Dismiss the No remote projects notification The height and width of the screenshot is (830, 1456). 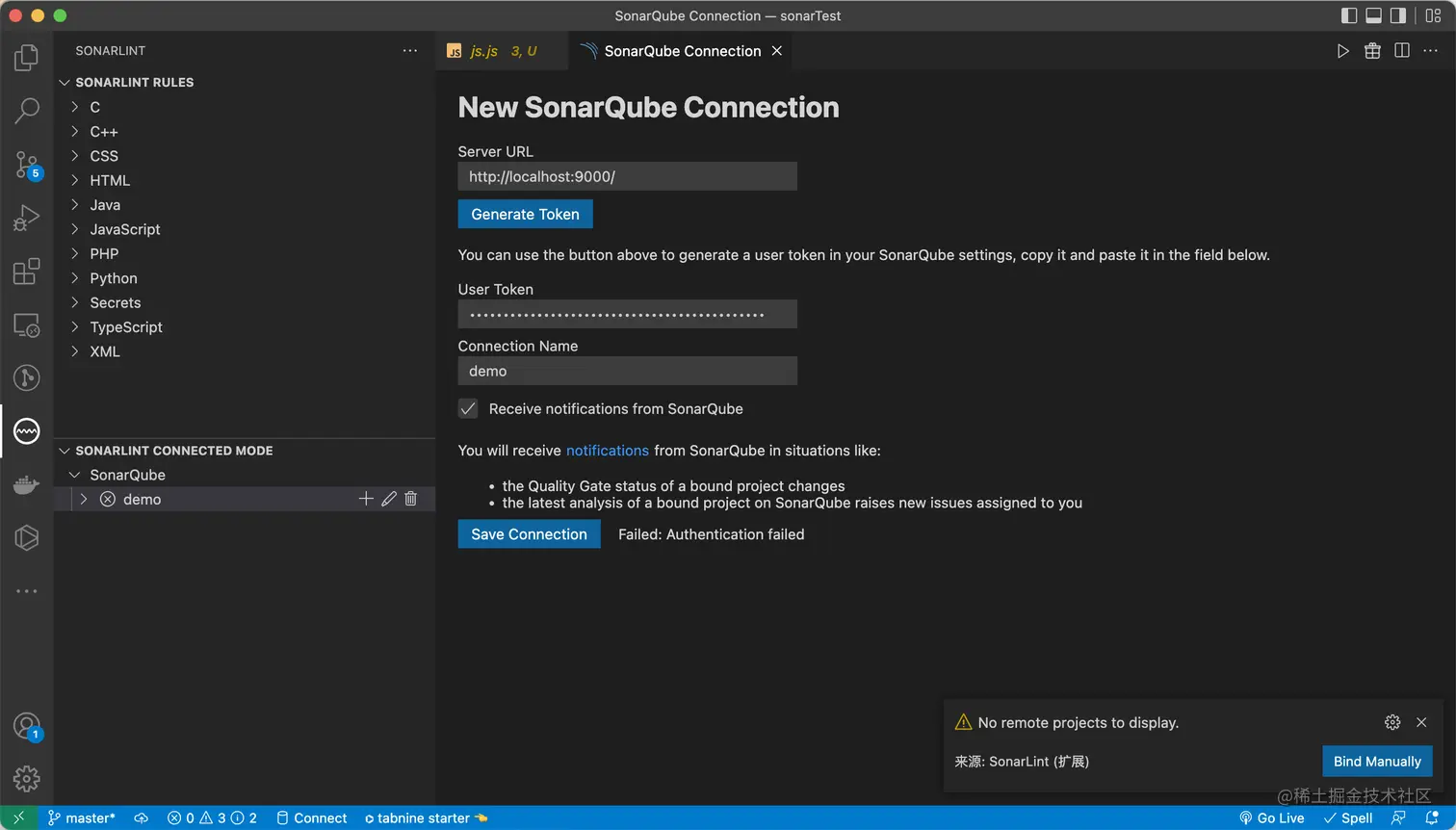point(1421,722)
